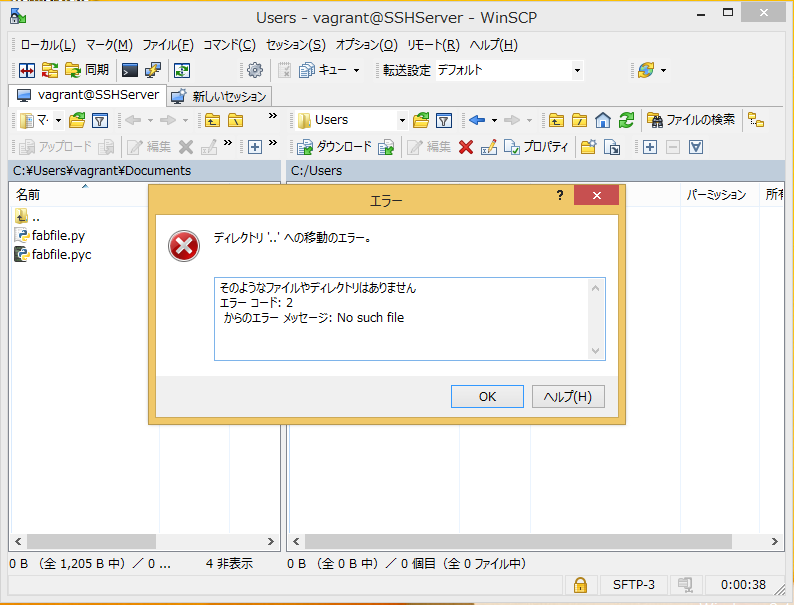Viewport: 794px width, 605px height.
Task: Refresh the remote directory
Action: tap(626, 120)
